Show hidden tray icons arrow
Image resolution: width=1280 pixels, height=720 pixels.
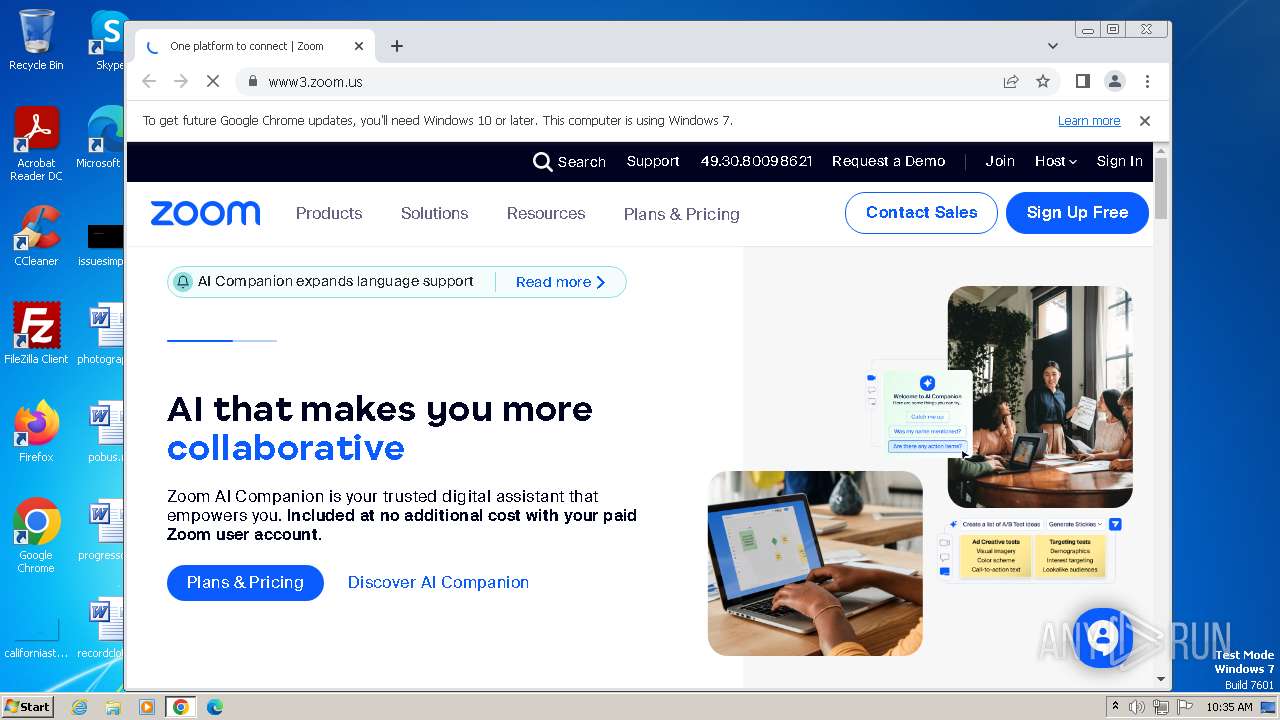click(x=1116, y=707)
